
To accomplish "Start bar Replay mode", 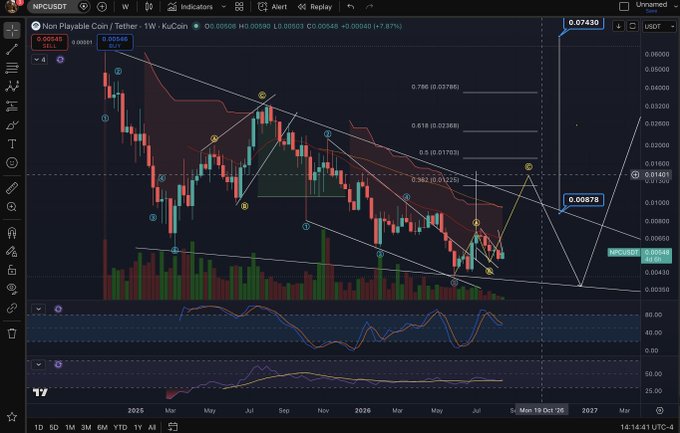I will [x=315, y=7].
